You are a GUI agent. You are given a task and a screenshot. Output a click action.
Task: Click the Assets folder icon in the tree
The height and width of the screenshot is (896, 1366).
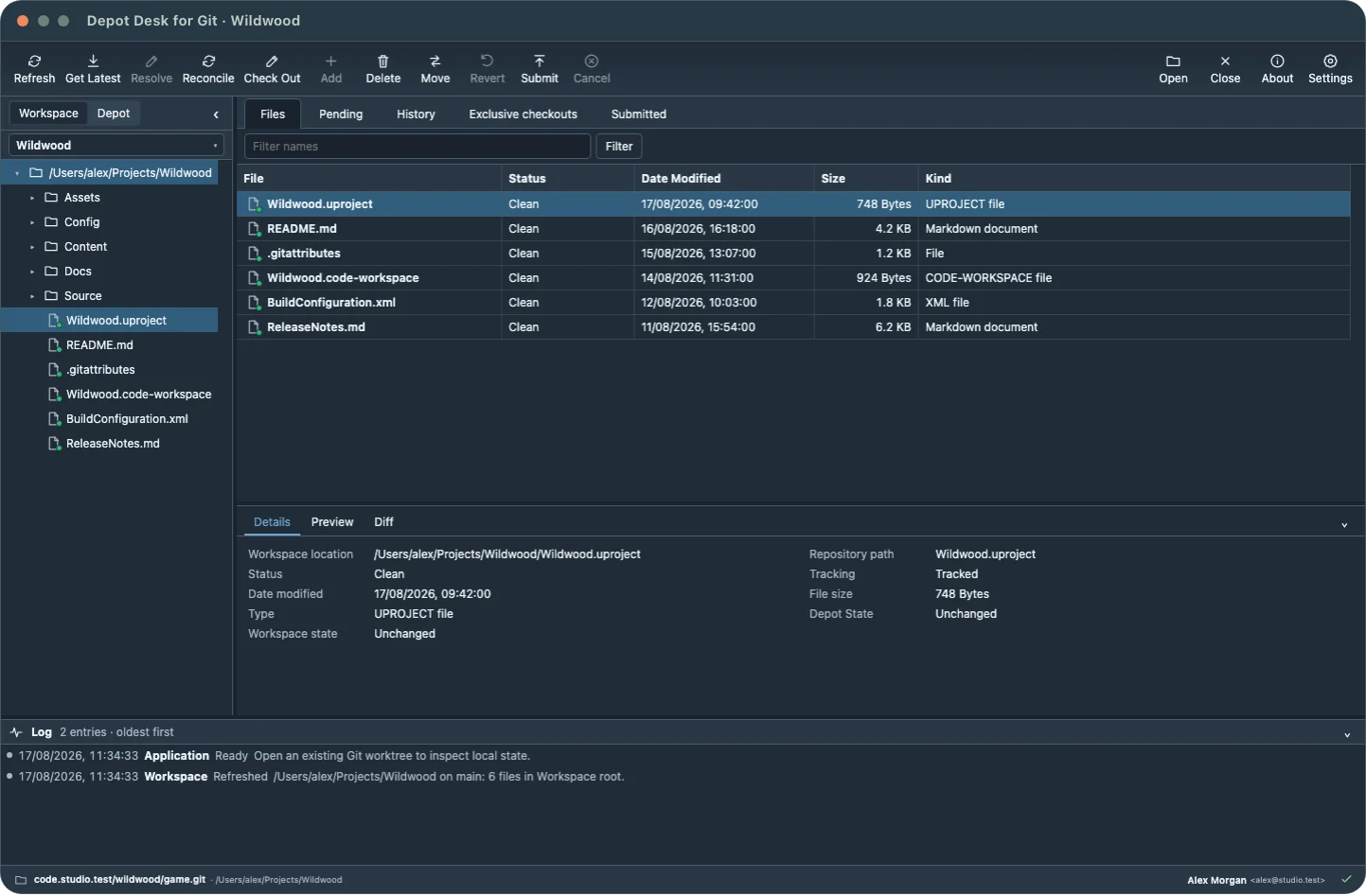click(x=51, y=198)
